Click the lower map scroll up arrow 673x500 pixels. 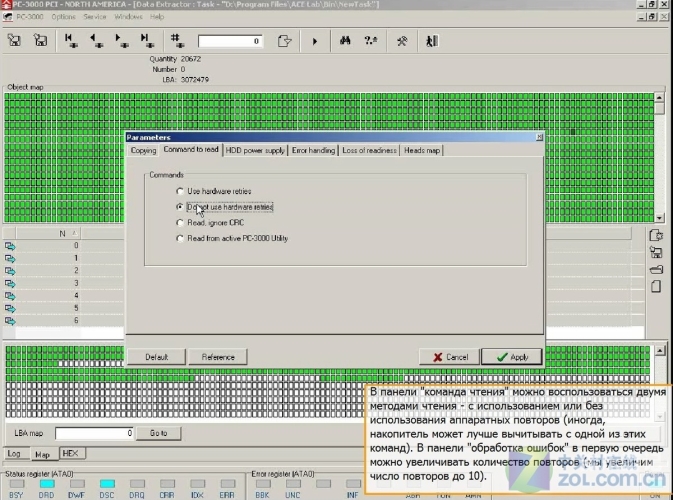click(x=660, y=351)
